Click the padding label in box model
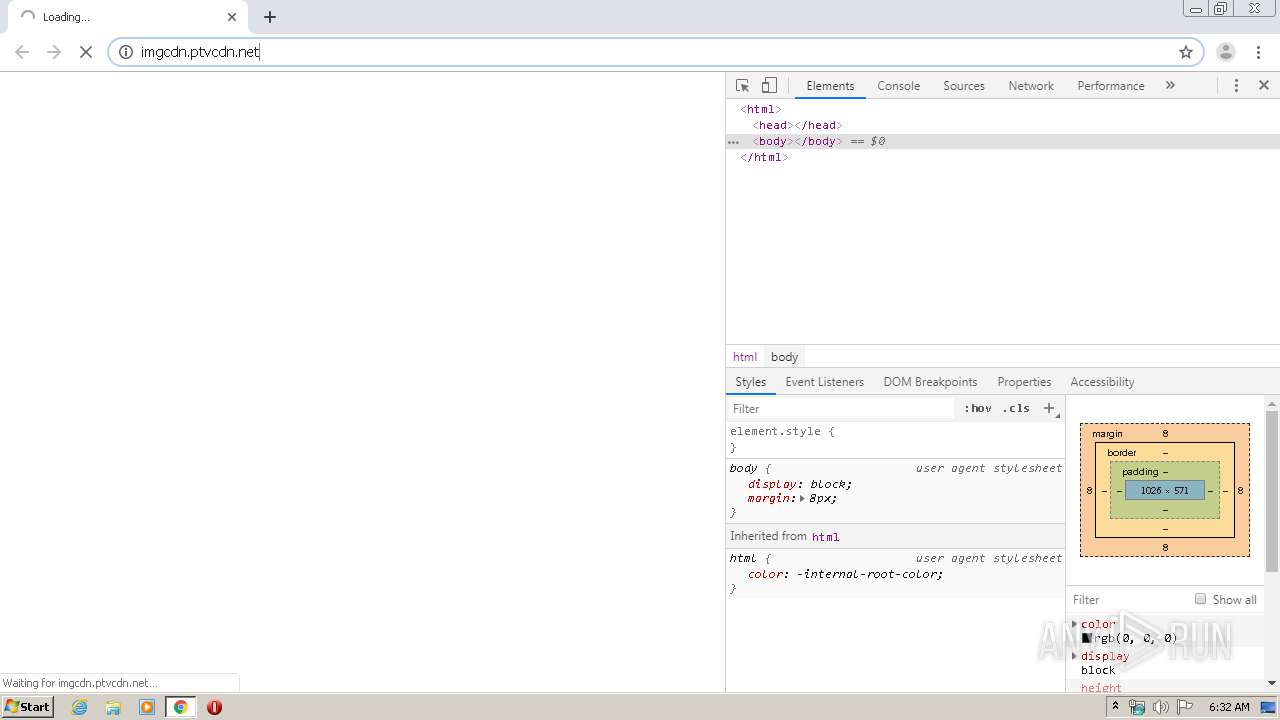The width and height of the screenshot is (1280, 720). point(1140,471)
